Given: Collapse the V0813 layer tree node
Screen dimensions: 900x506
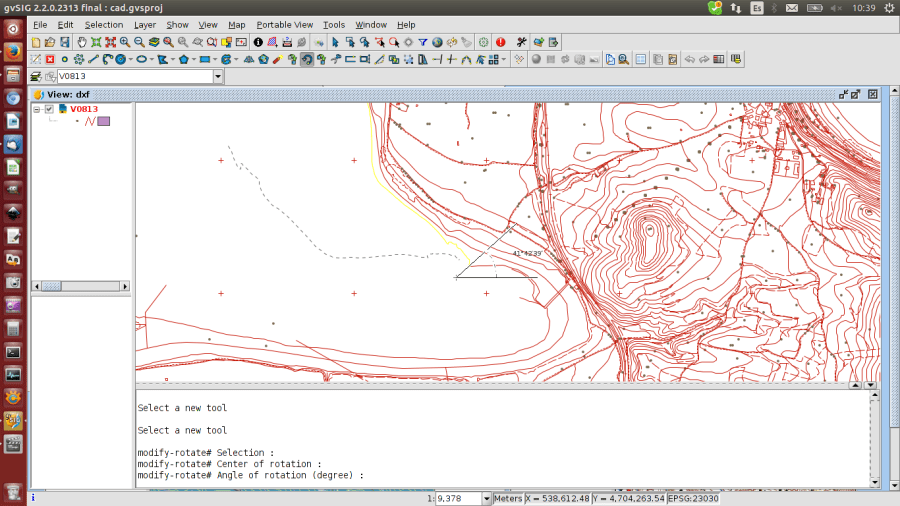Looking at the screenshot, I should pos(37,109).
